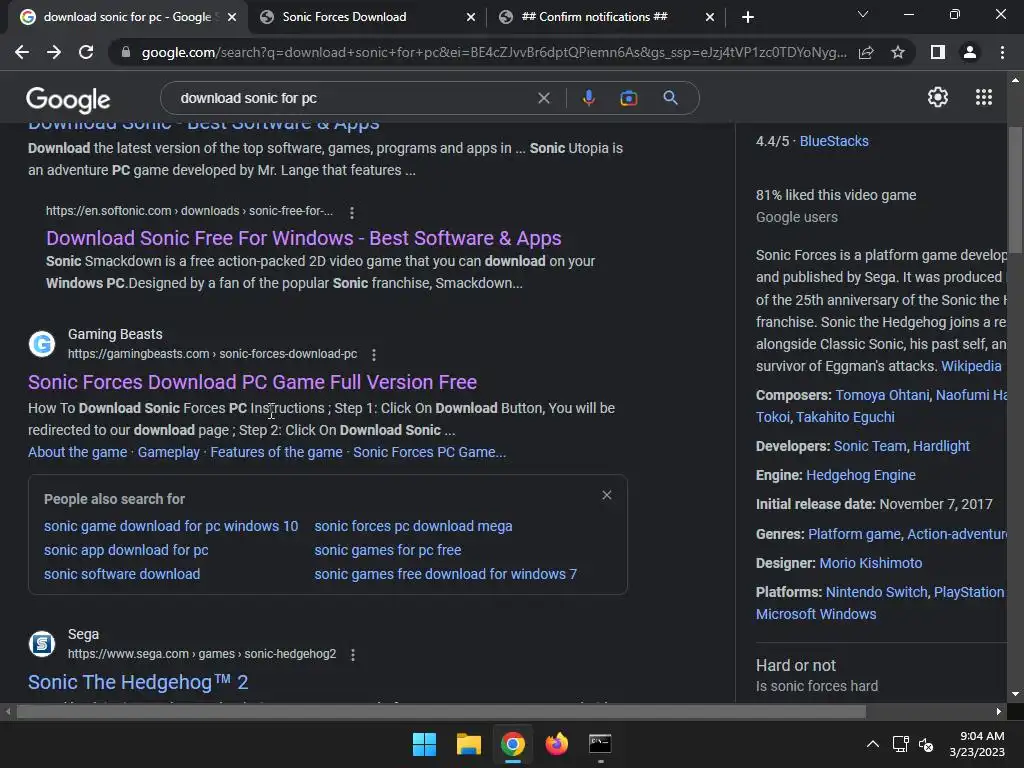Clear the search query with X

543,98
